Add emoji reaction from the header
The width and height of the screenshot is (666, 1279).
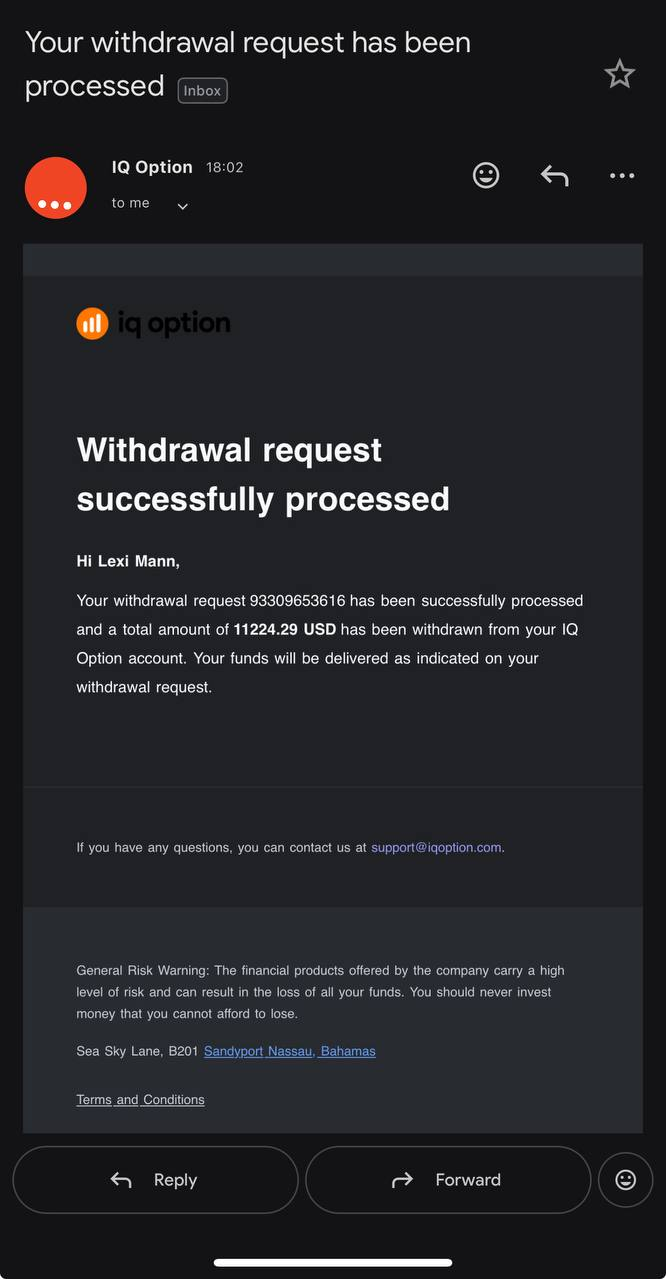tap(486, 176)
